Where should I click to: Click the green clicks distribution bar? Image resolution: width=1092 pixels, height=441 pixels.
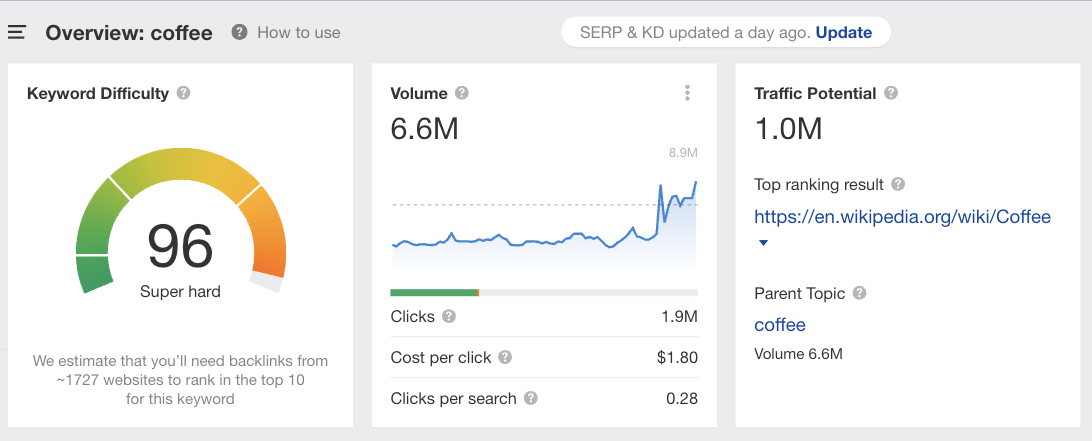434,292
